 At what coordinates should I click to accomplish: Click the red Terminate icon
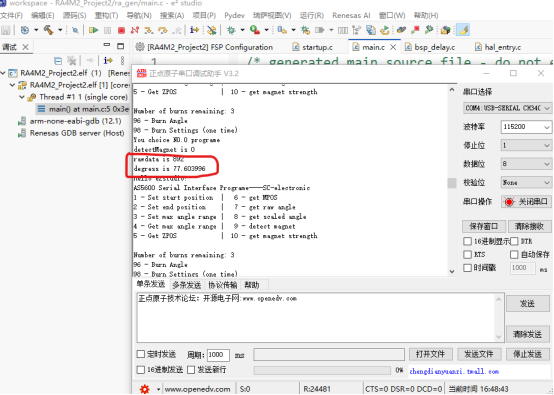pos(122,30)
